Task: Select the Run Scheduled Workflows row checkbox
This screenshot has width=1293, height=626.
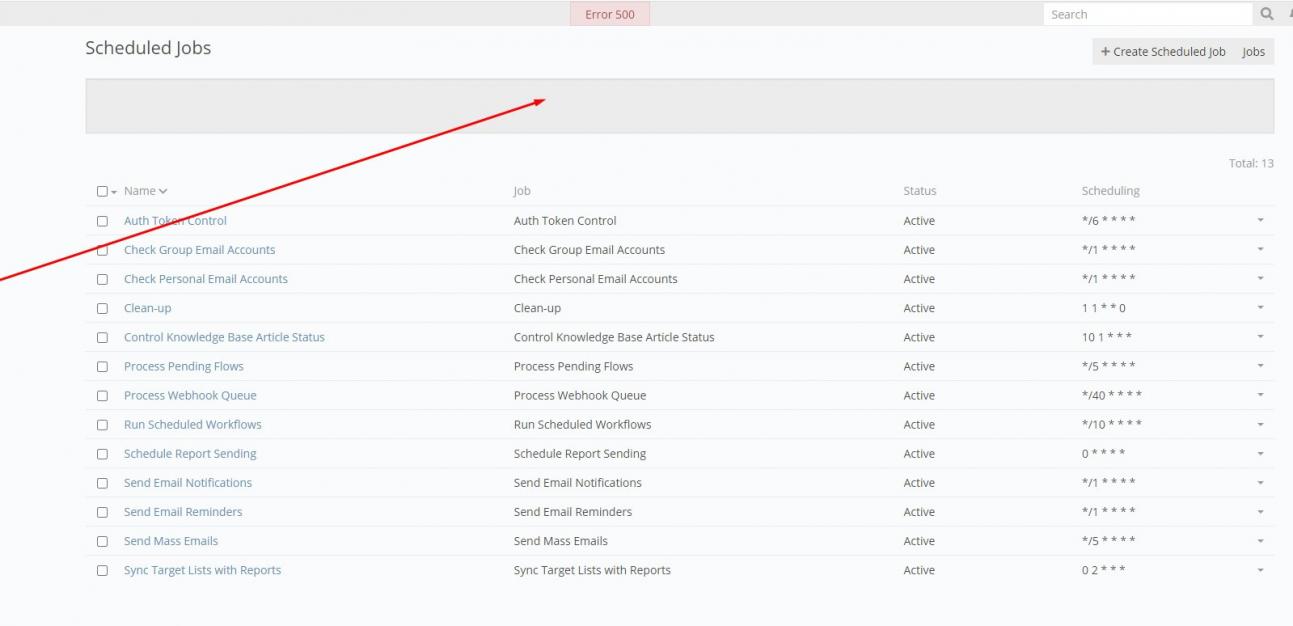Action: pos(102,425)
